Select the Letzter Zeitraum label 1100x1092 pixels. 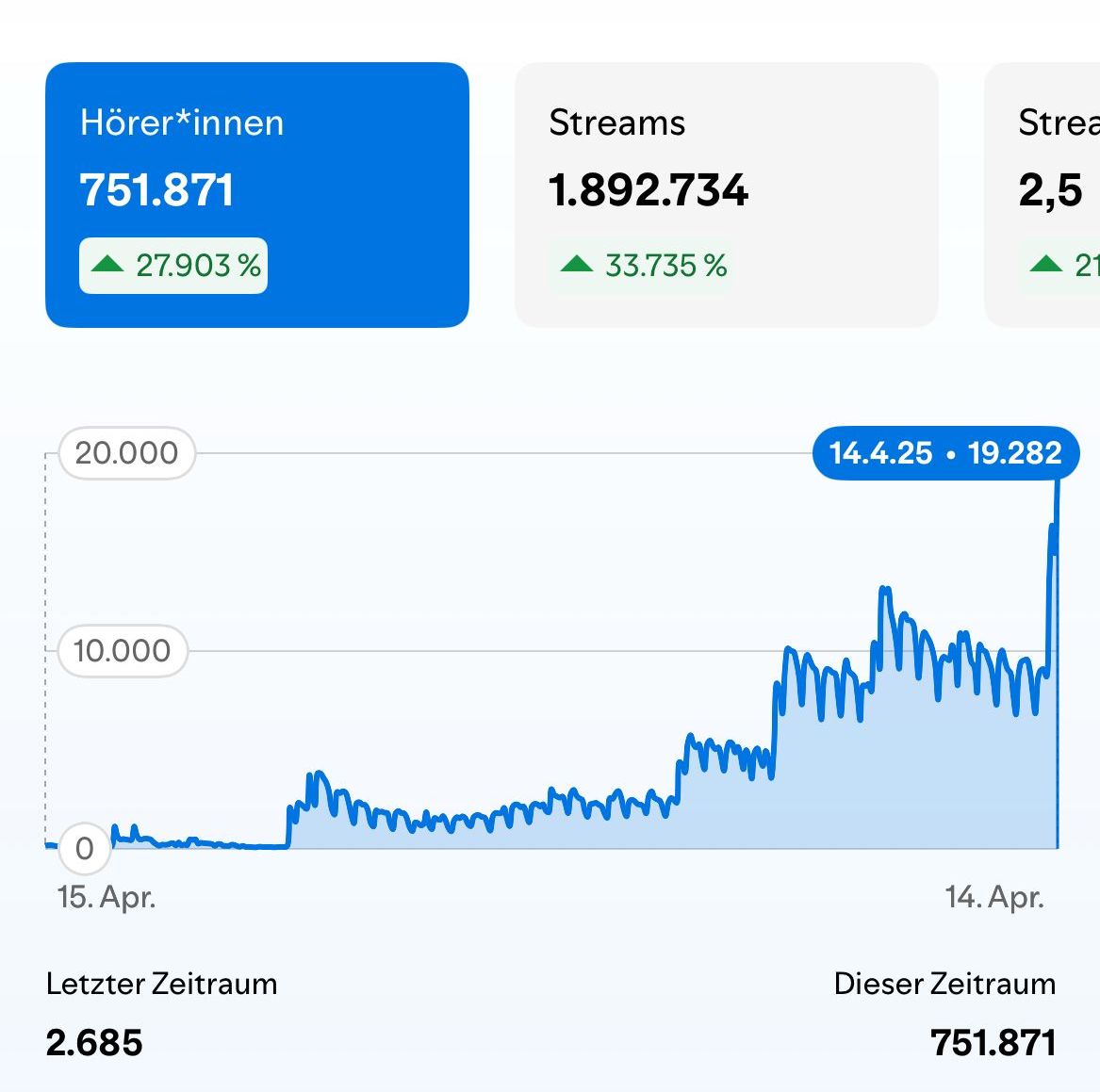(161, 984)
